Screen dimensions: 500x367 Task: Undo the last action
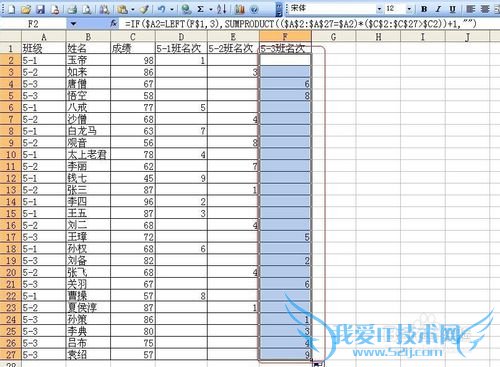tap(162, 9)
